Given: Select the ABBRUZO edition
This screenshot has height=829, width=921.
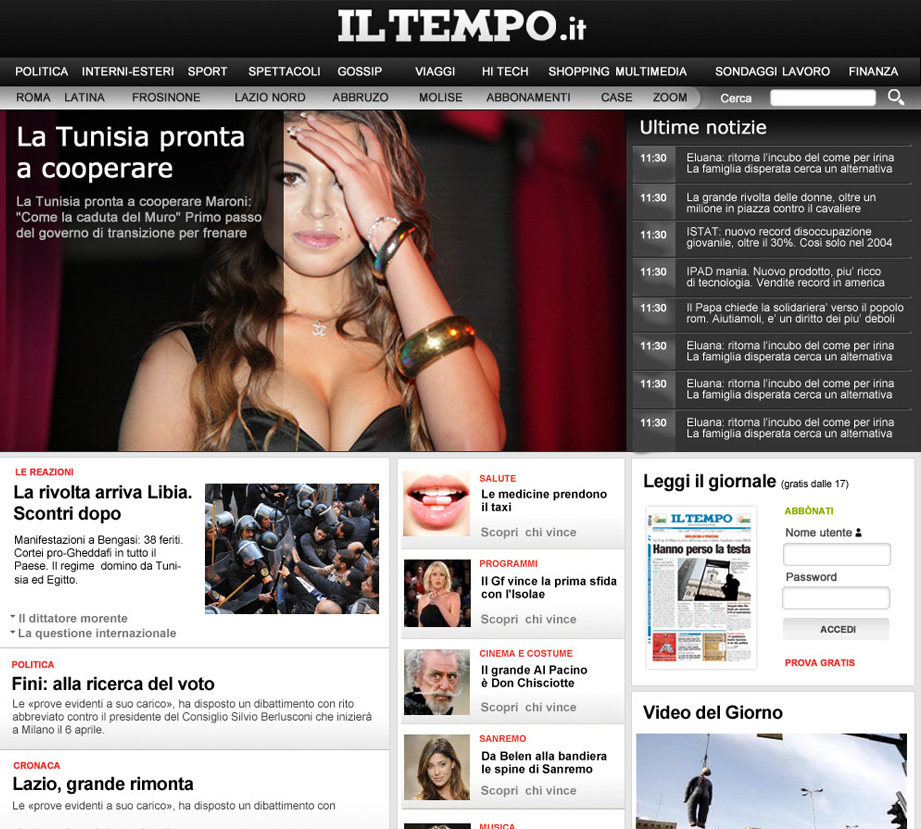Looking at the screenshot, I should [x=361, y=98].
